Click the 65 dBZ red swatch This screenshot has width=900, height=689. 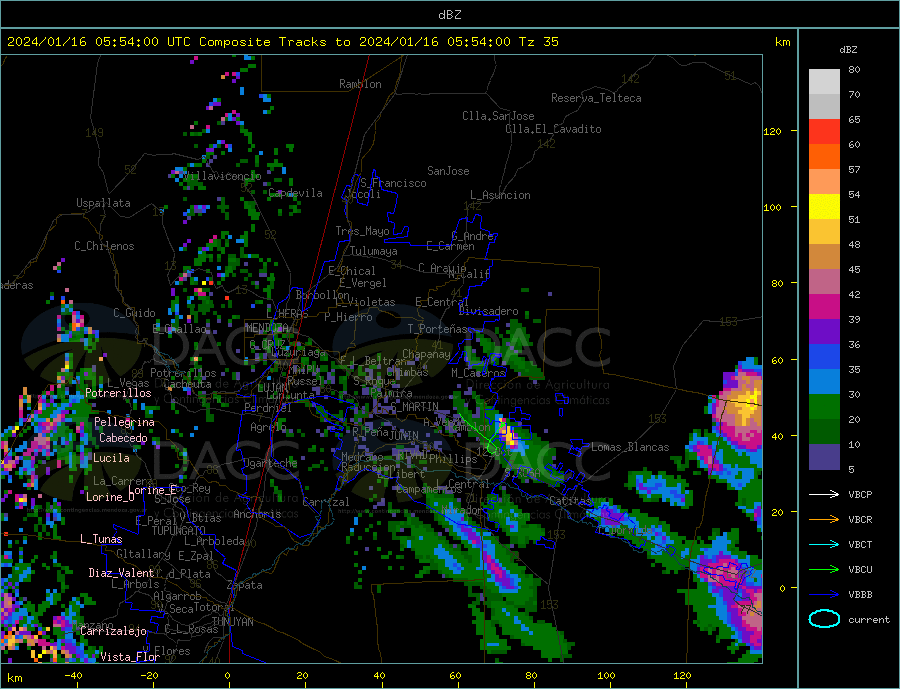pos(824,131)
